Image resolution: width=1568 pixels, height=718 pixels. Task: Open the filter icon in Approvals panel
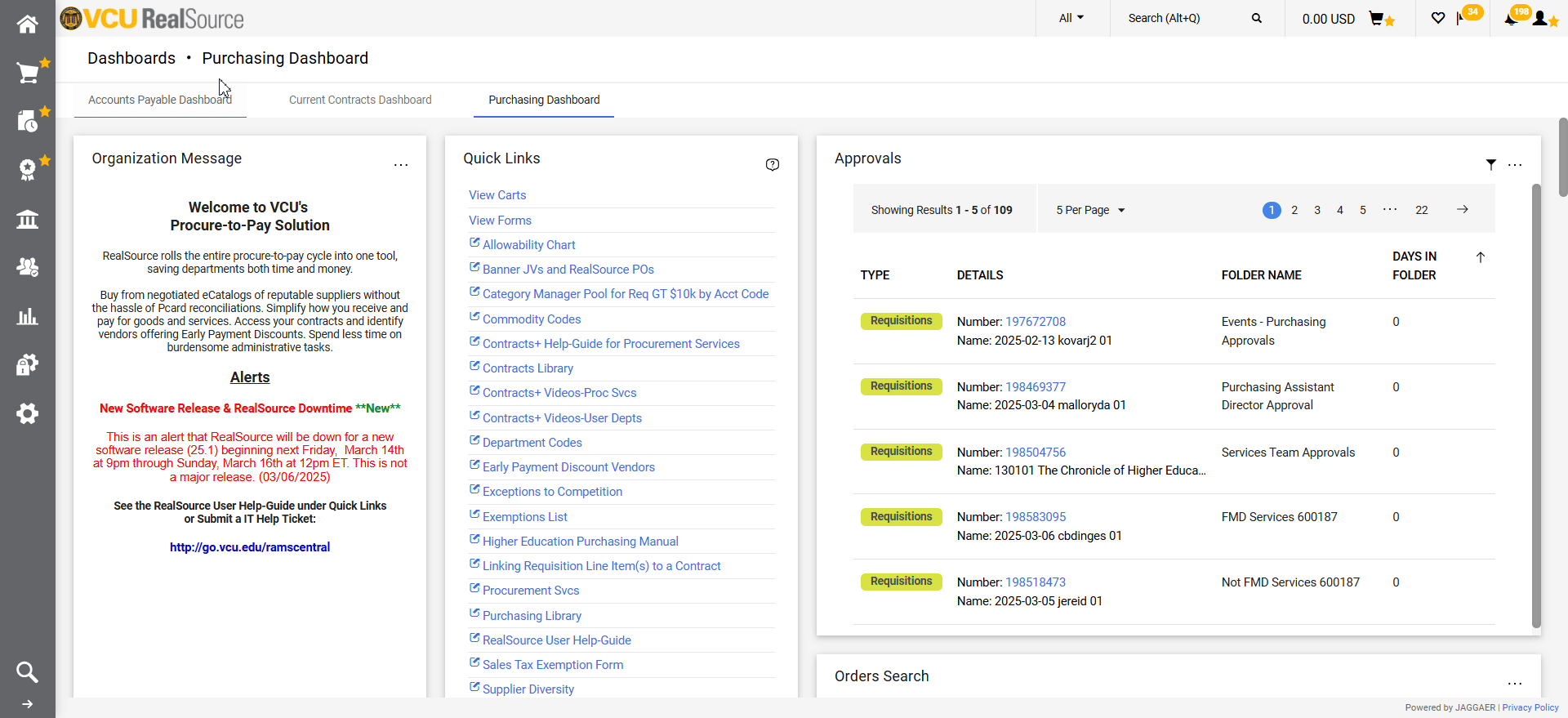pos(1490,164)
